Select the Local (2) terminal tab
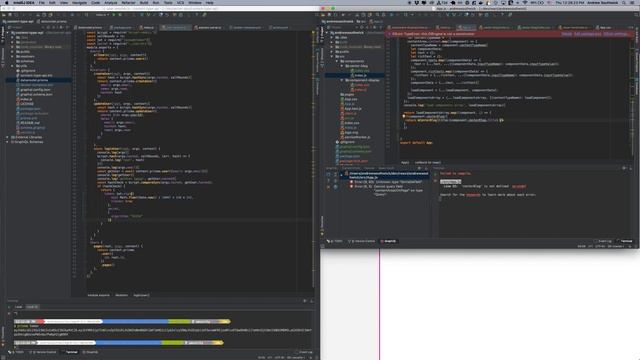The image size is (640, 360). click(32, 307)
